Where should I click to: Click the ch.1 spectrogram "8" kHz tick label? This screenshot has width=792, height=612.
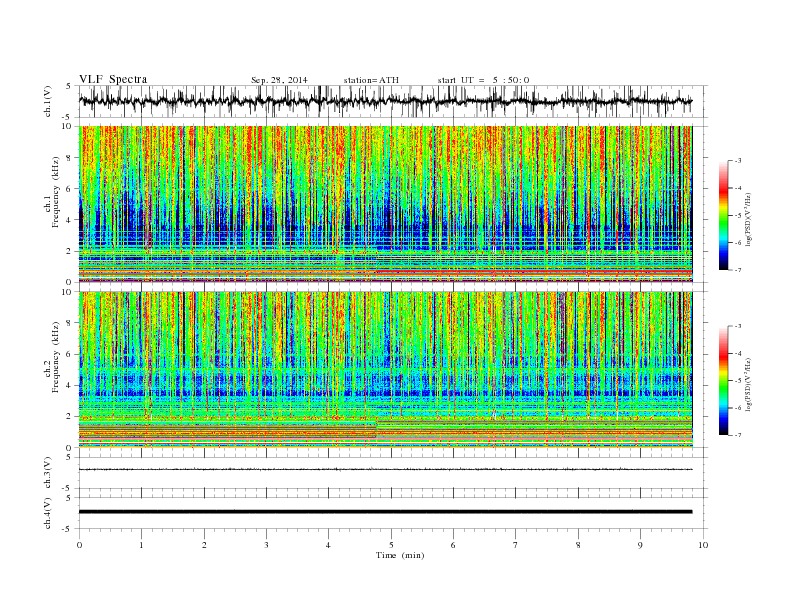70,158
